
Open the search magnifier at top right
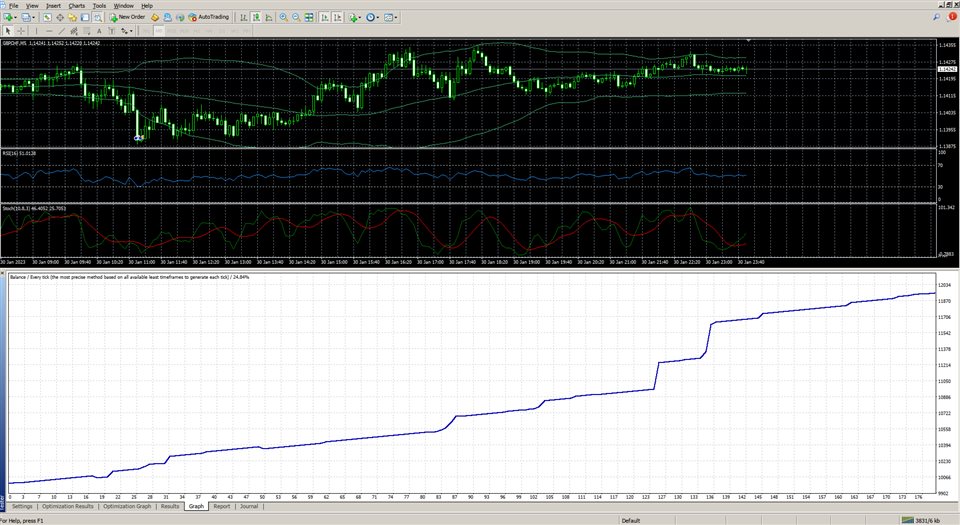click(x=936, y=17)
